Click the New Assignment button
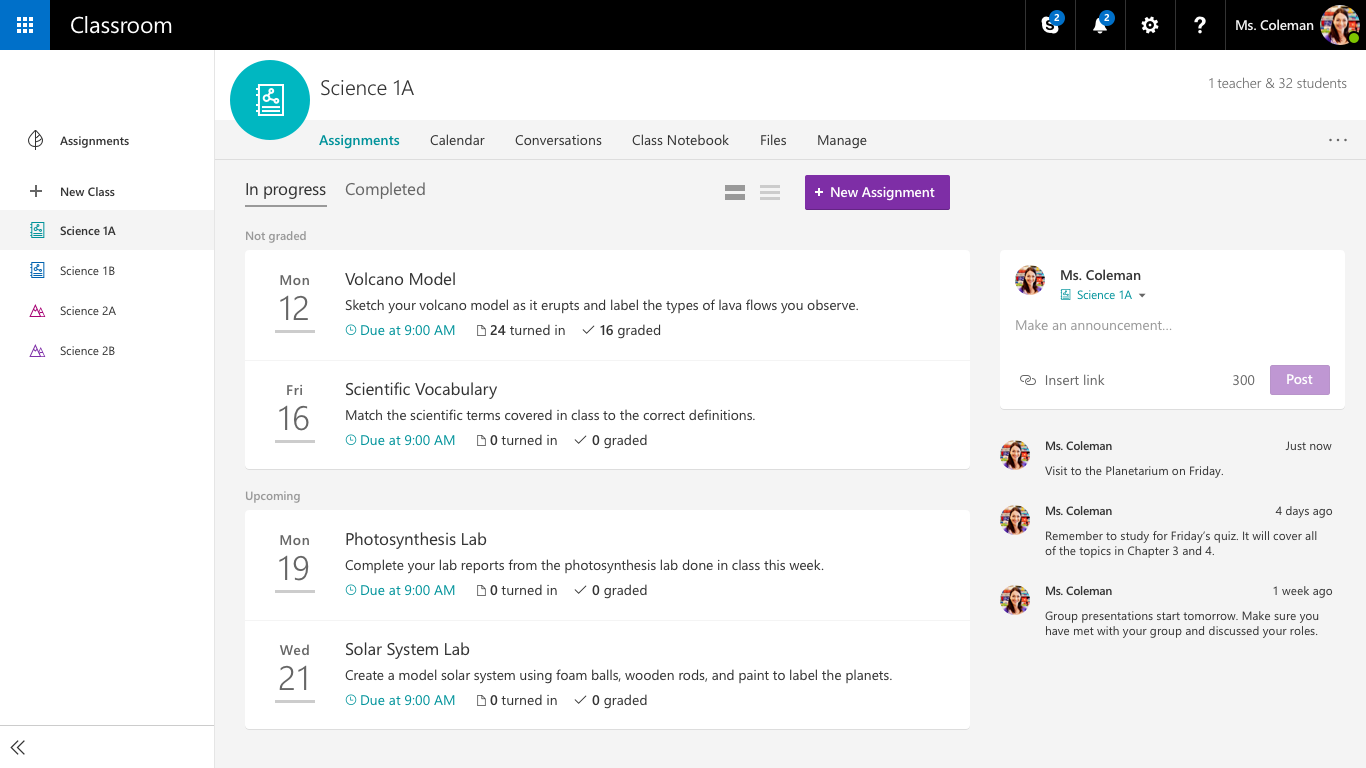 click(x=877, y=192)
